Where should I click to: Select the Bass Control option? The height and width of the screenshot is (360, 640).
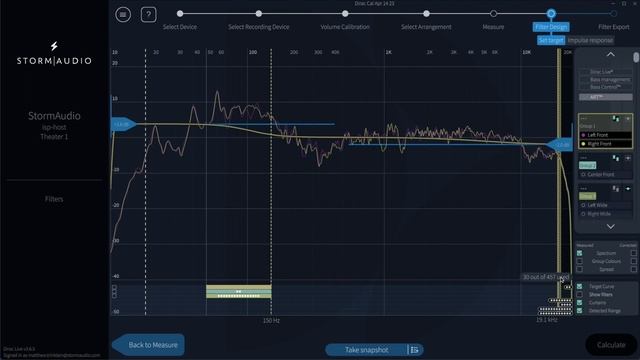click(x=606, y=87)
